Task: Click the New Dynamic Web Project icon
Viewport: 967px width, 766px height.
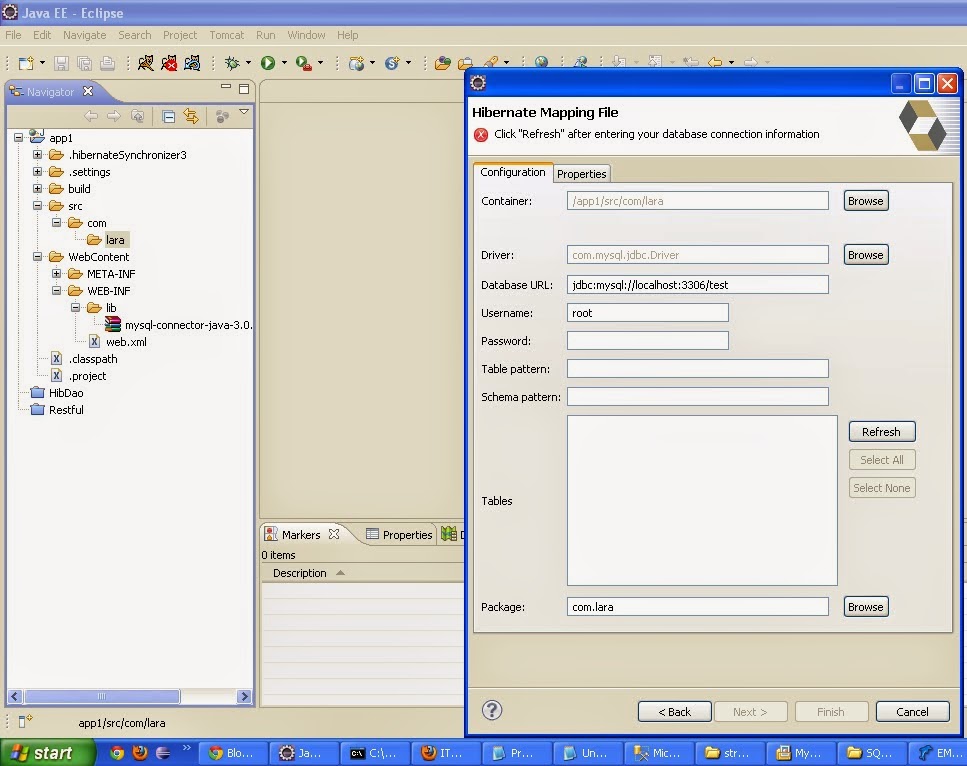Action: [x=356, y=63]
